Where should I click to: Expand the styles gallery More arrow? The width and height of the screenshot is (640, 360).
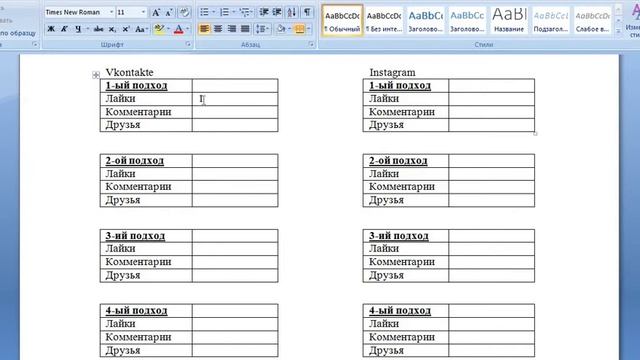pyautogui.click(x=618, y=31)
